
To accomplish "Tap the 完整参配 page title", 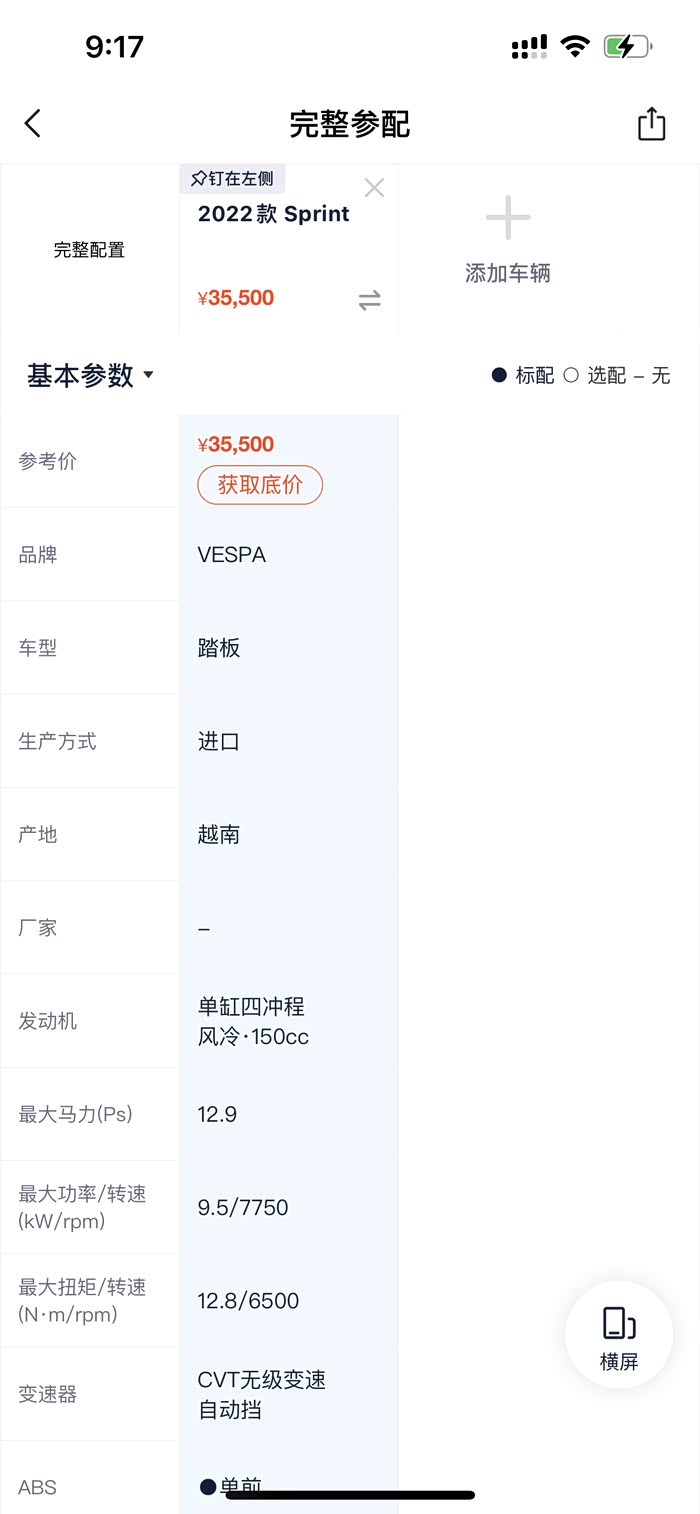I will (x=350, y=124).
